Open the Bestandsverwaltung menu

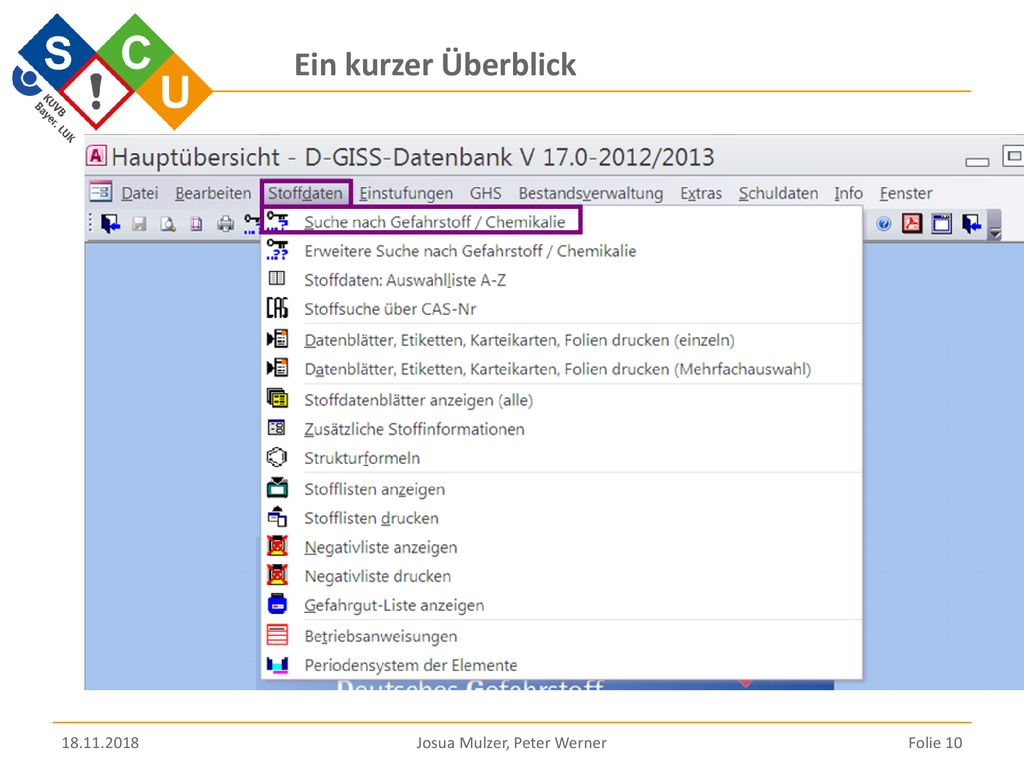click(591, 193)
